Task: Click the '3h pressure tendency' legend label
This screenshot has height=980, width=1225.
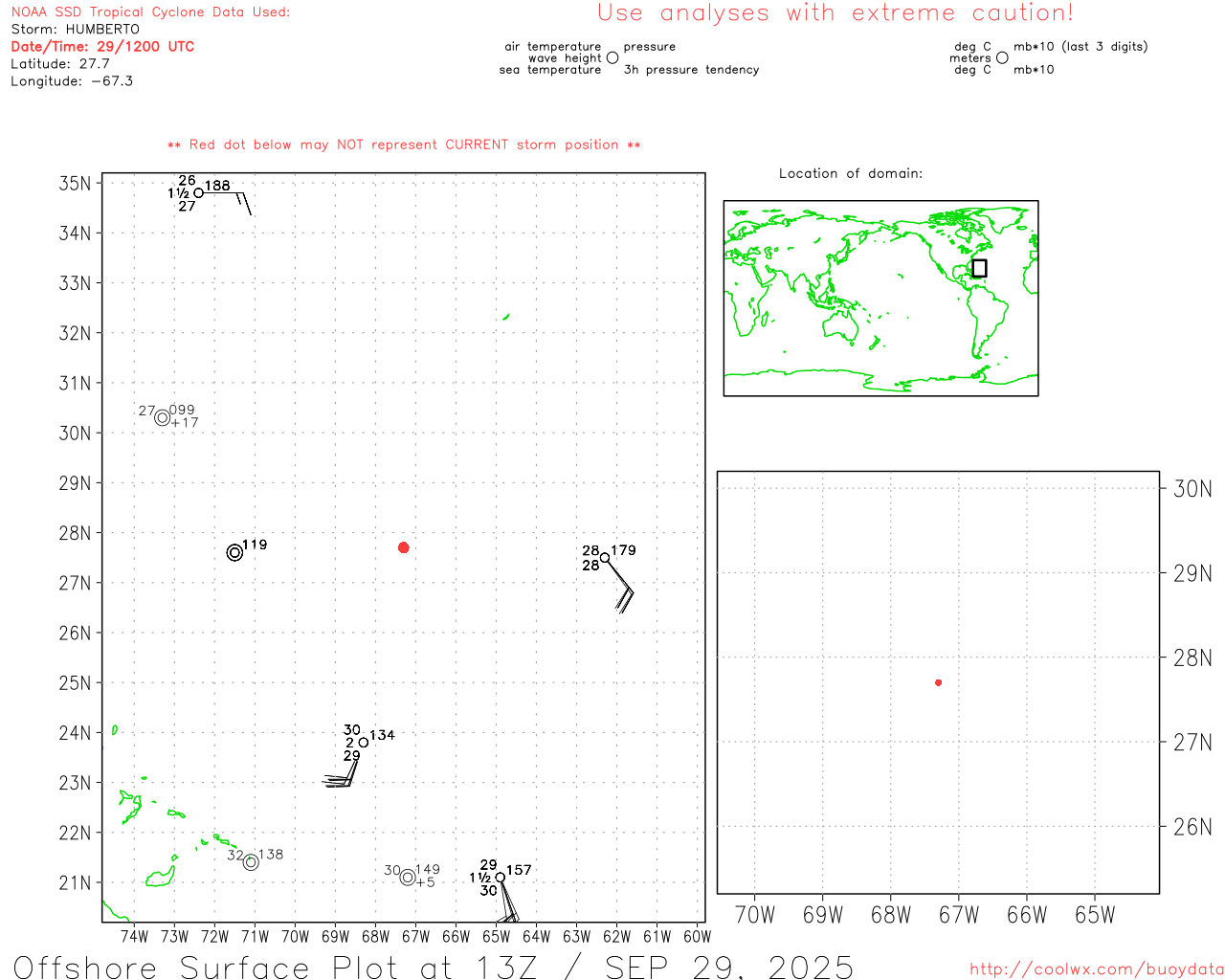Action: click(691, 70)
